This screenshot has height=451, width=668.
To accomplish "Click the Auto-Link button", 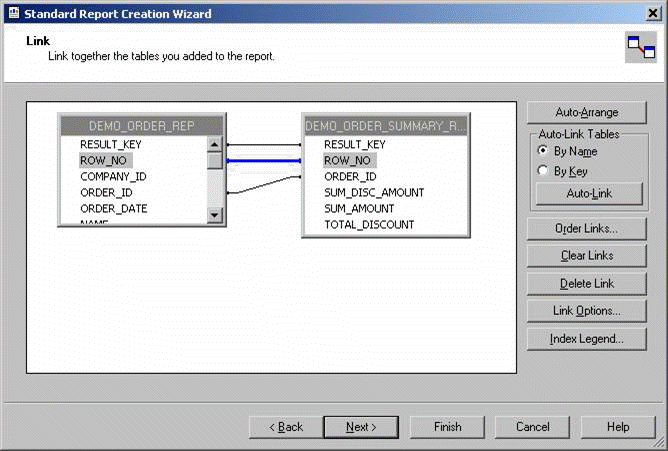I will [x=588, y=193].
